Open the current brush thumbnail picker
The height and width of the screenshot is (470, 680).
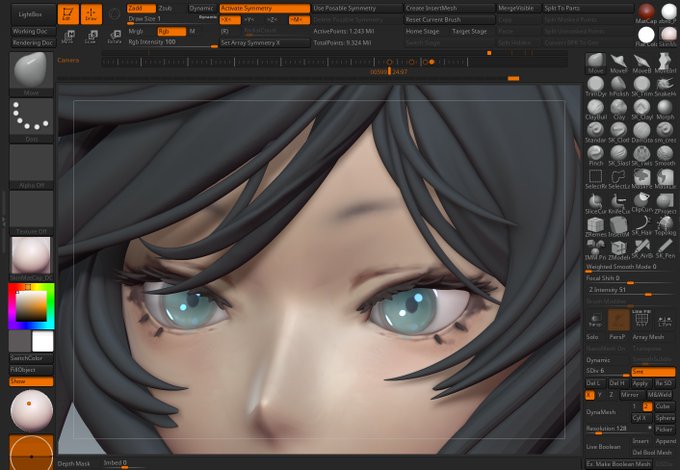pyautogui.click(x=31, y=74)
